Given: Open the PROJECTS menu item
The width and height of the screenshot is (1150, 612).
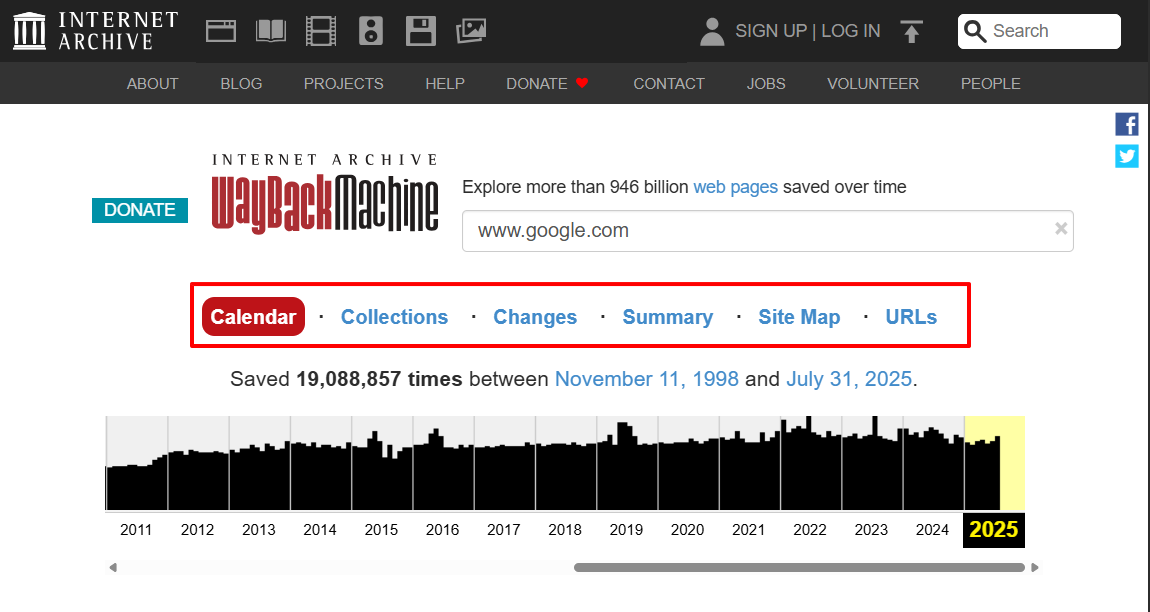Looking at the screenshot, I should pos(344,84).
